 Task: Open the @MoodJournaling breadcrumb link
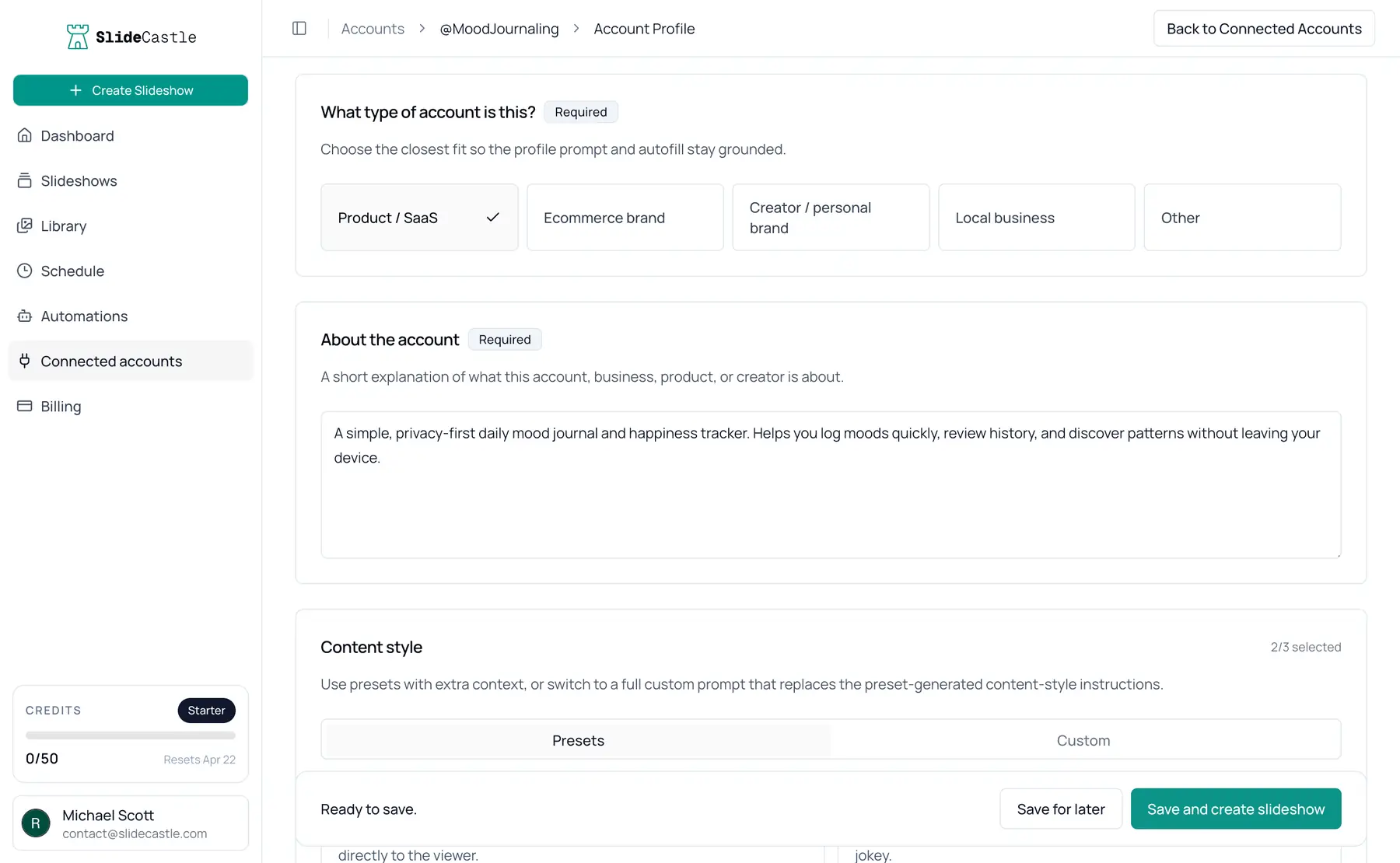[499, 29]
